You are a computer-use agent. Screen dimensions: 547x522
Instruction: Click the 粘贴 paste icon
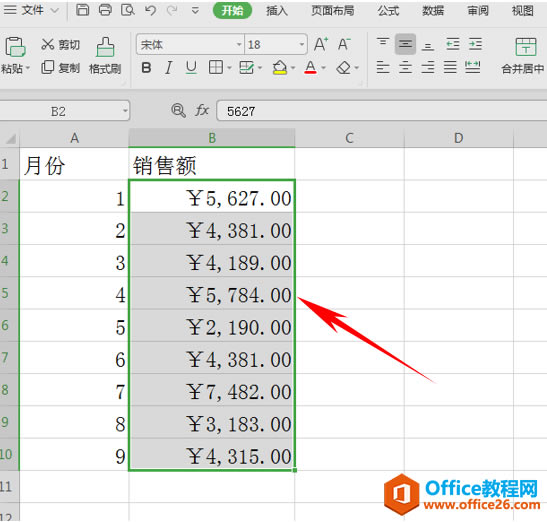(15, 47)
